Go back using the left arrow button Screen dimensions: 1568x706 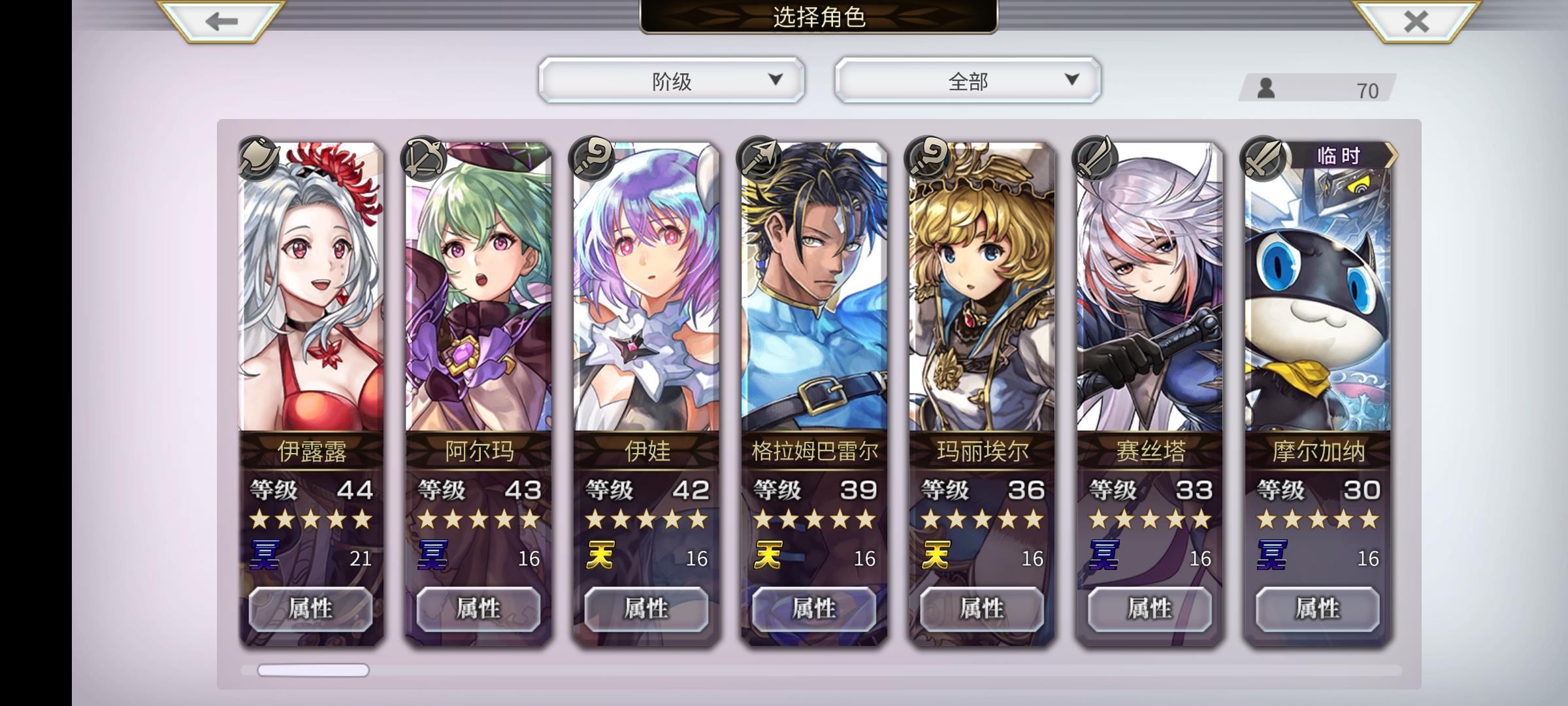(221, 21)
